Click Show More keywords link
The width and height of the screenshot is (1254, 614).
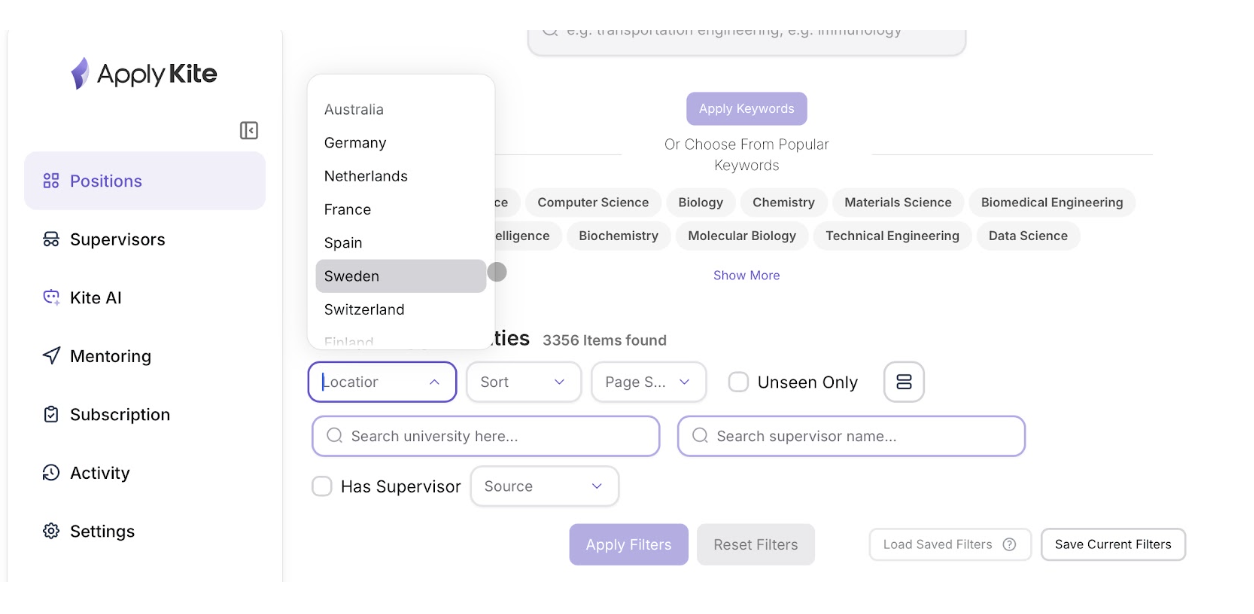pos(746,276)
